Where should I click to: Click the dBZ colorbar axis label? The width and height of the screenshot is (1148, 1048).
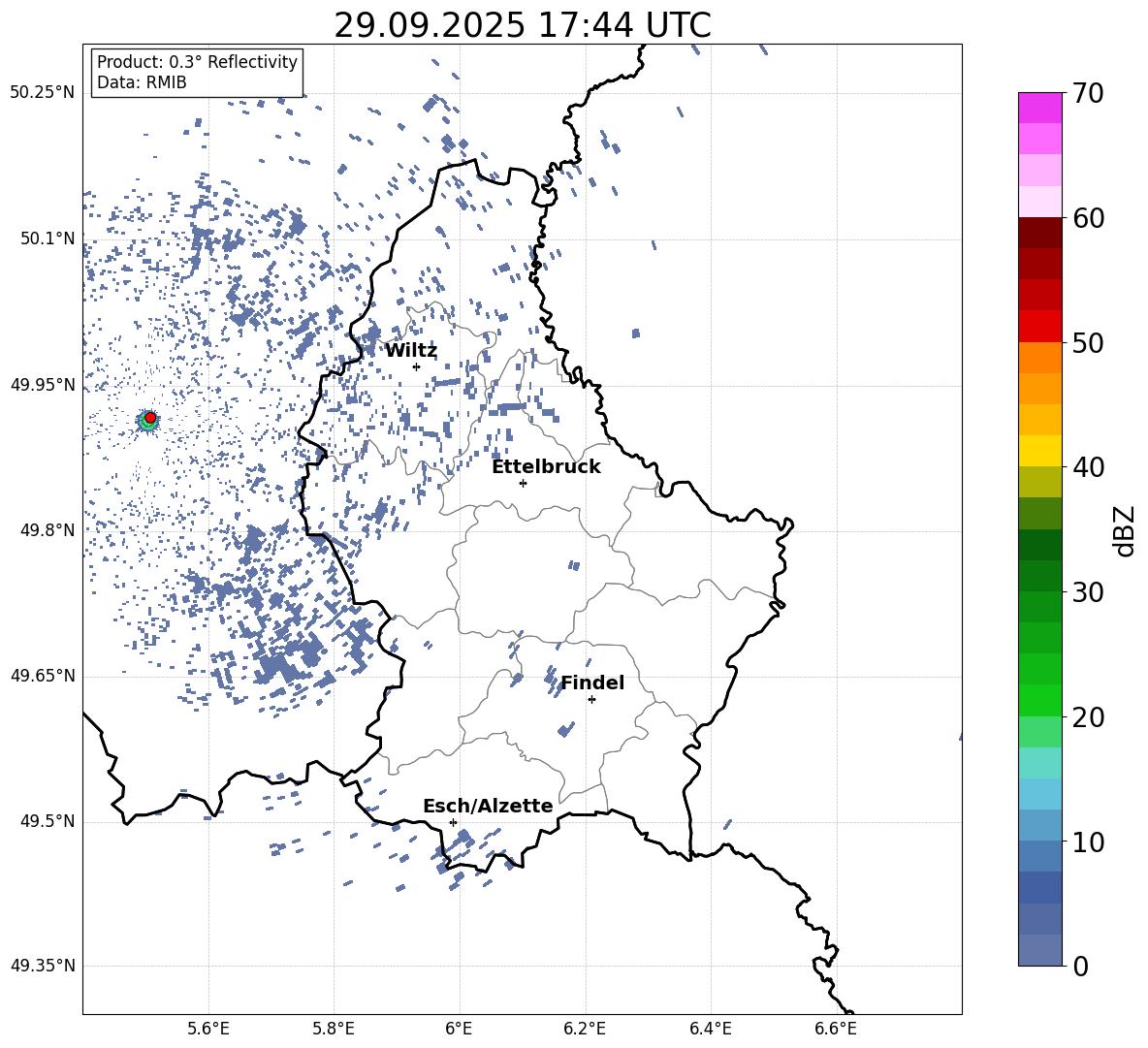pos(1124,530)
